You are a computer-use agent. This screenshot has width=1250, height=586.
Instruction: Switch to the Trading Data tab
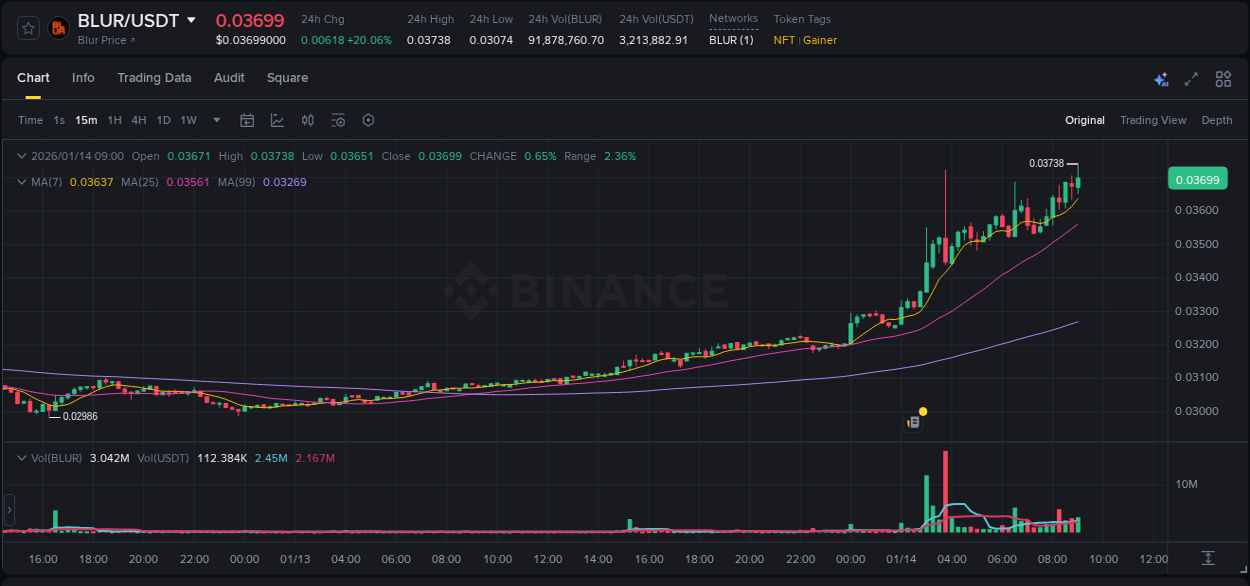click(154, 78)
